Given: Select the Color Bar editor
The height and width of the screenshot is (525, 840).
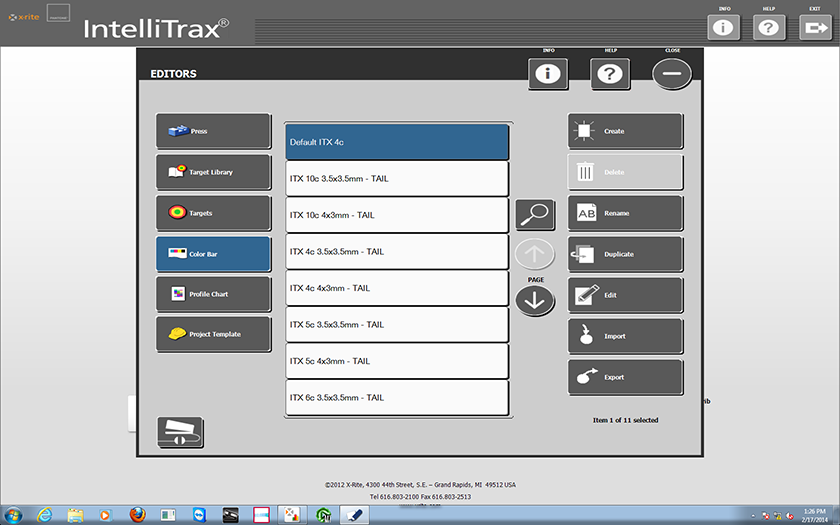Looking at the screenshot, I should 213,254.
